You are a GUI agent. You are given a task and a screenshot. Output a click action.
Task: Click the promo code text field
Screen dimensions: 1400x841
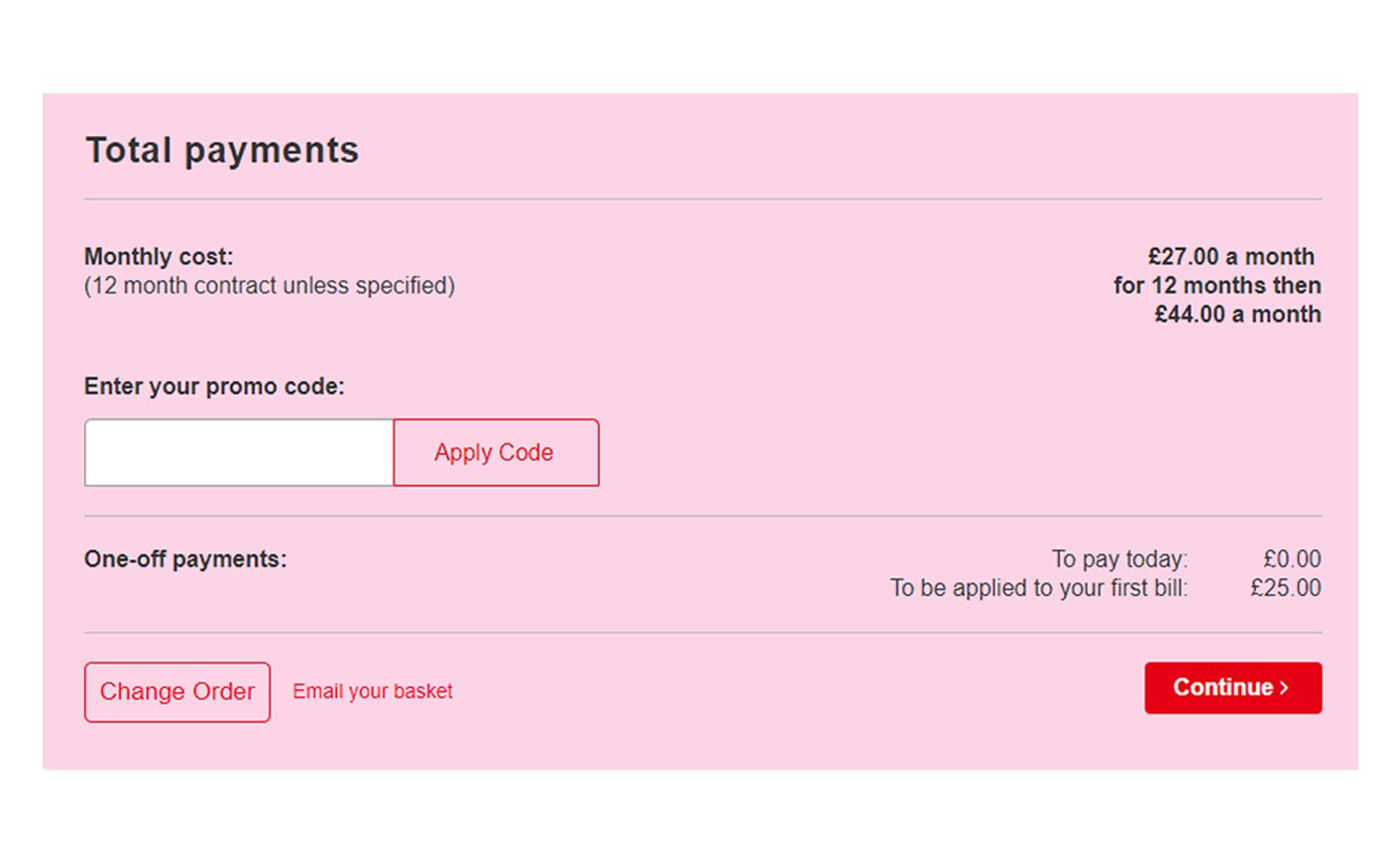tap(239, 452)
